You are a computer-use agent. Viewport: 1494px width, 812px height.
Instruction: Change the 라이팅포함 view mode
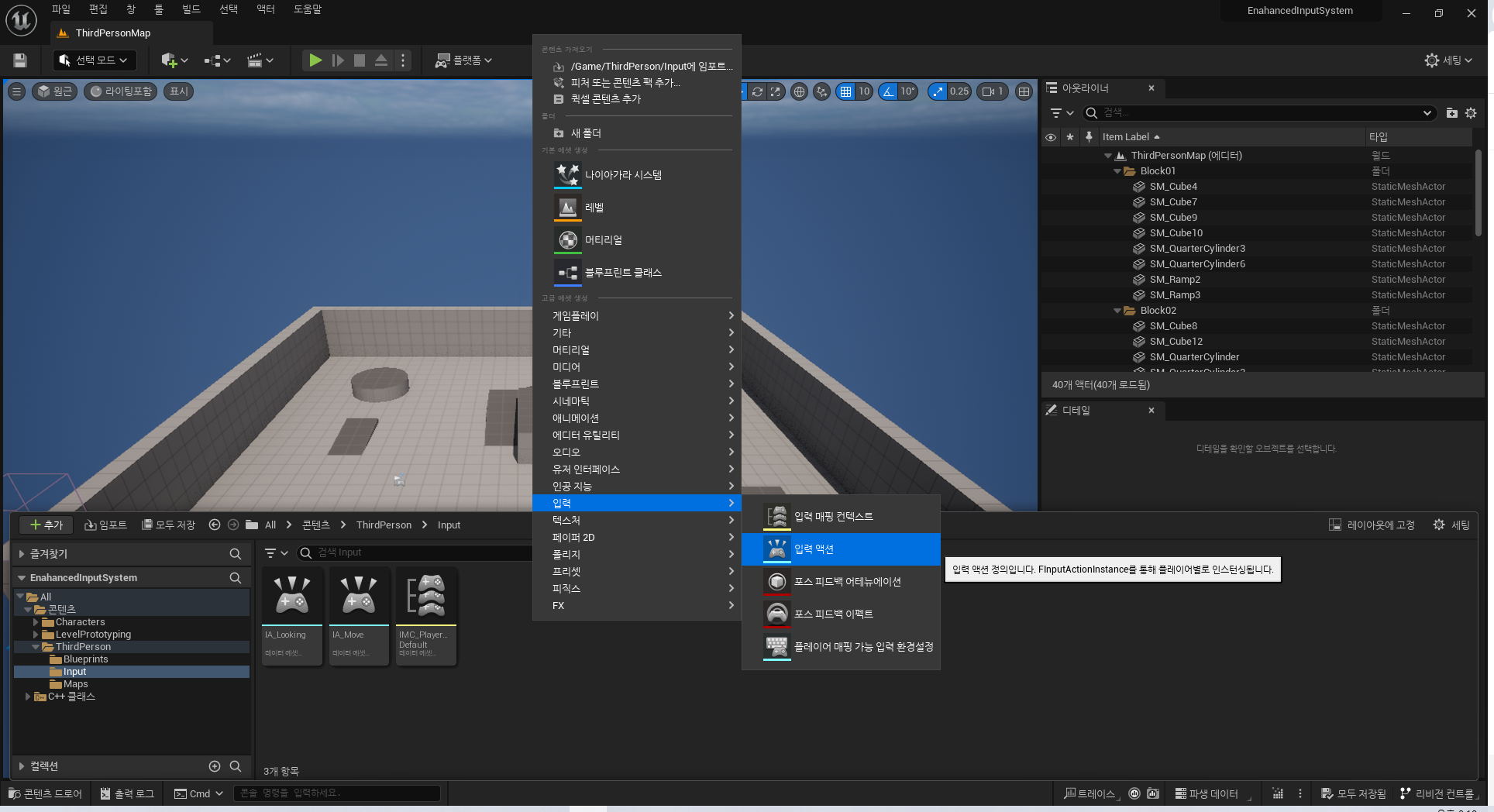(121, 91)
